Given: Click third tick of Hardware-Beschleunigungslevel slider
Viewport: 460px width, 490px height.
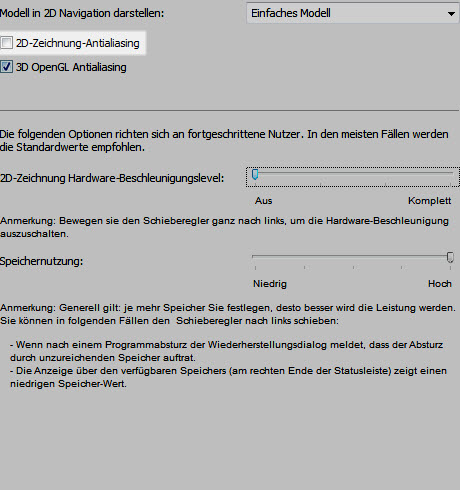Looking at the screenshot, I should coord(385,184).
